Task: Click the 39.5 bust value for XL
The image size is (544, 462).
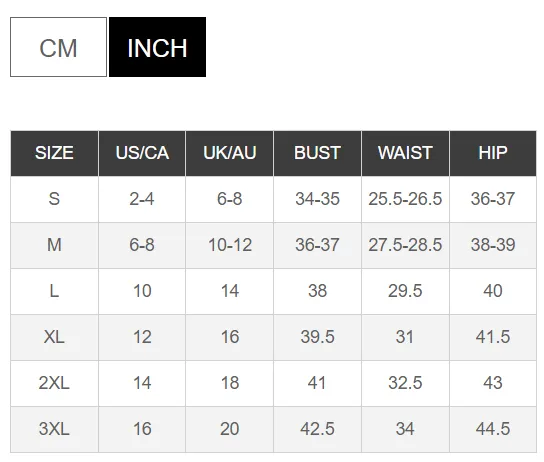Action: pos(317,337)
